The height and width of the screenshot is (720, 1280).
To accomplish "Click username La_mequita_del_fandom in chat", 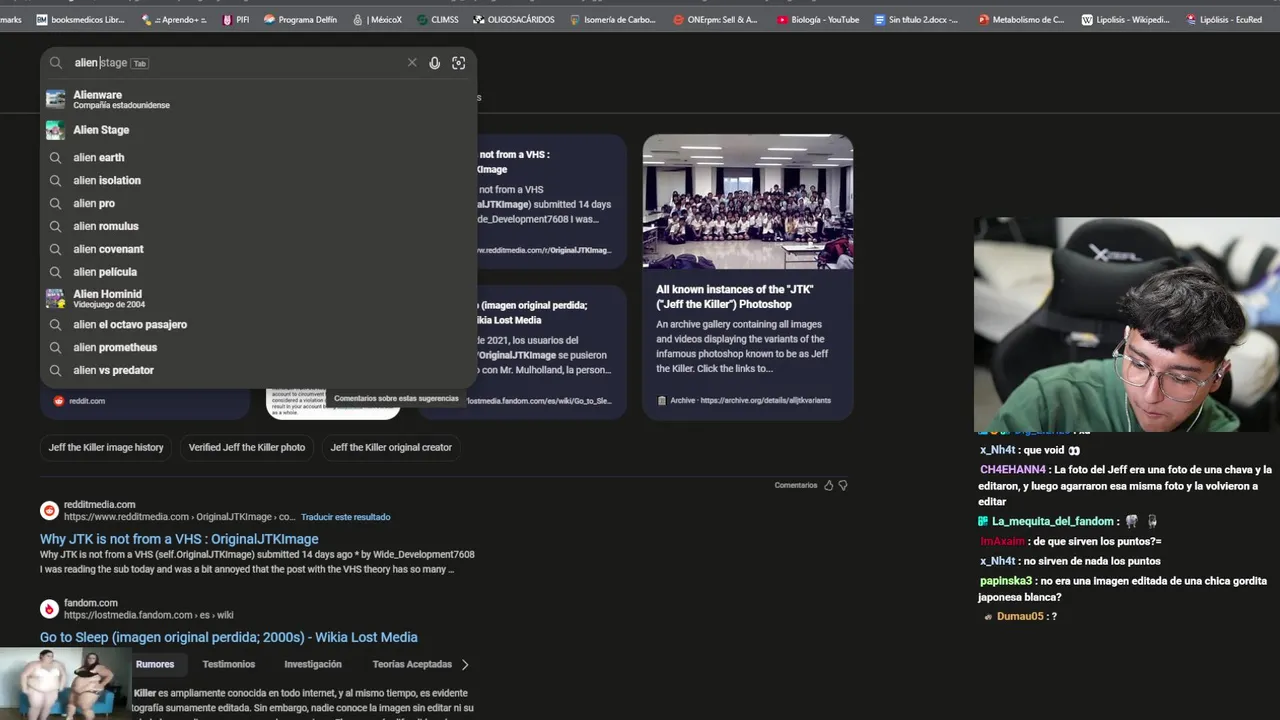I will pos(1053,521).
